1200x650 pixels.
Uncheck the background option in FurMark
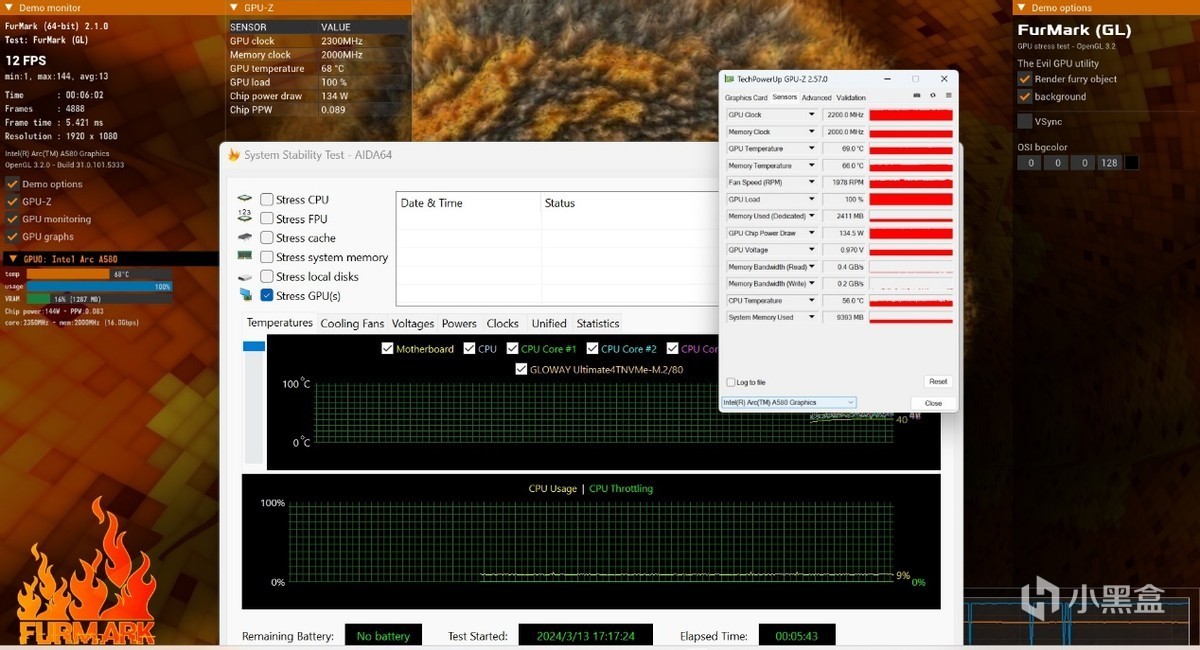[x=1024, y=96]
